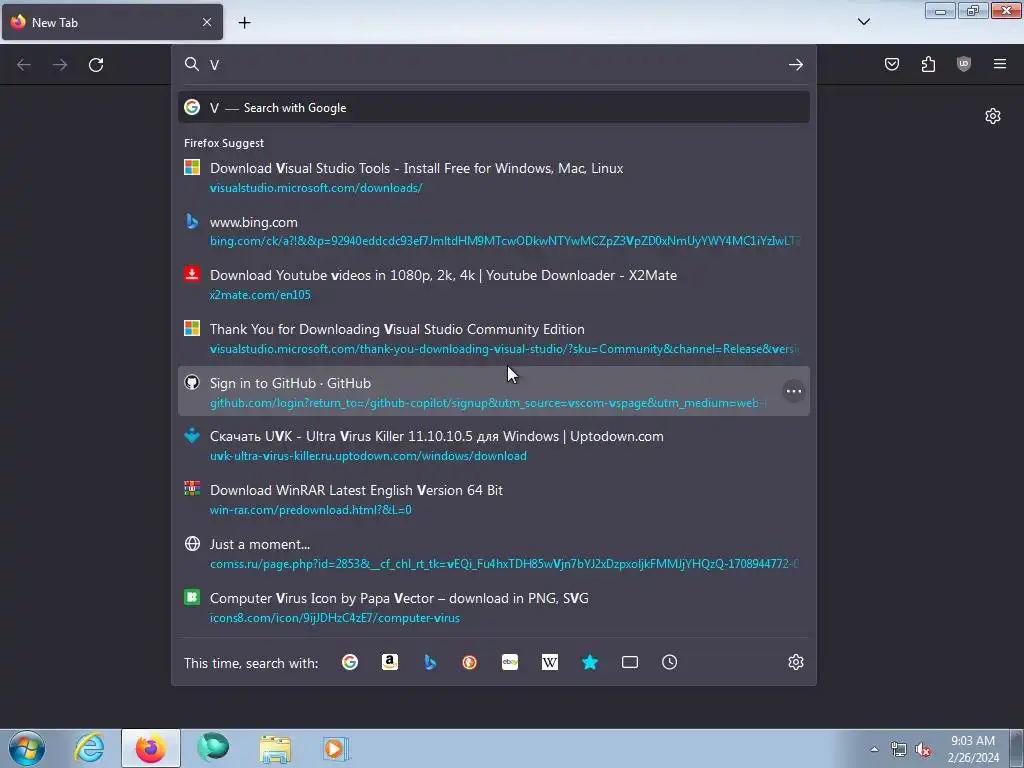Screen dimensions: 1024x768
Task: Expand the list all tabs chevron
Action: click(863, 22)
